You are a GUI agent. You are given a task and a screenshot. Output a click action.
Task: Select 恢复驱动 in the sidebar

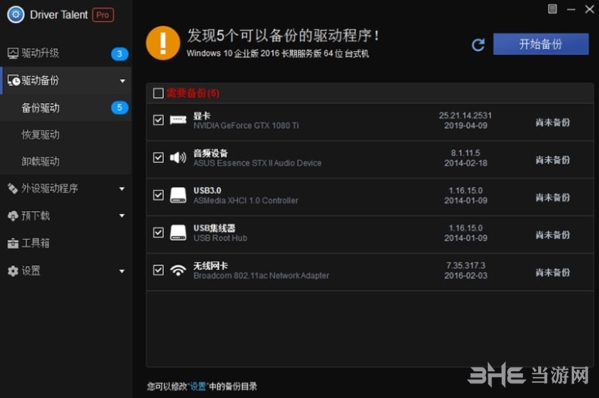pyautogui.click(x=66, y=135)
